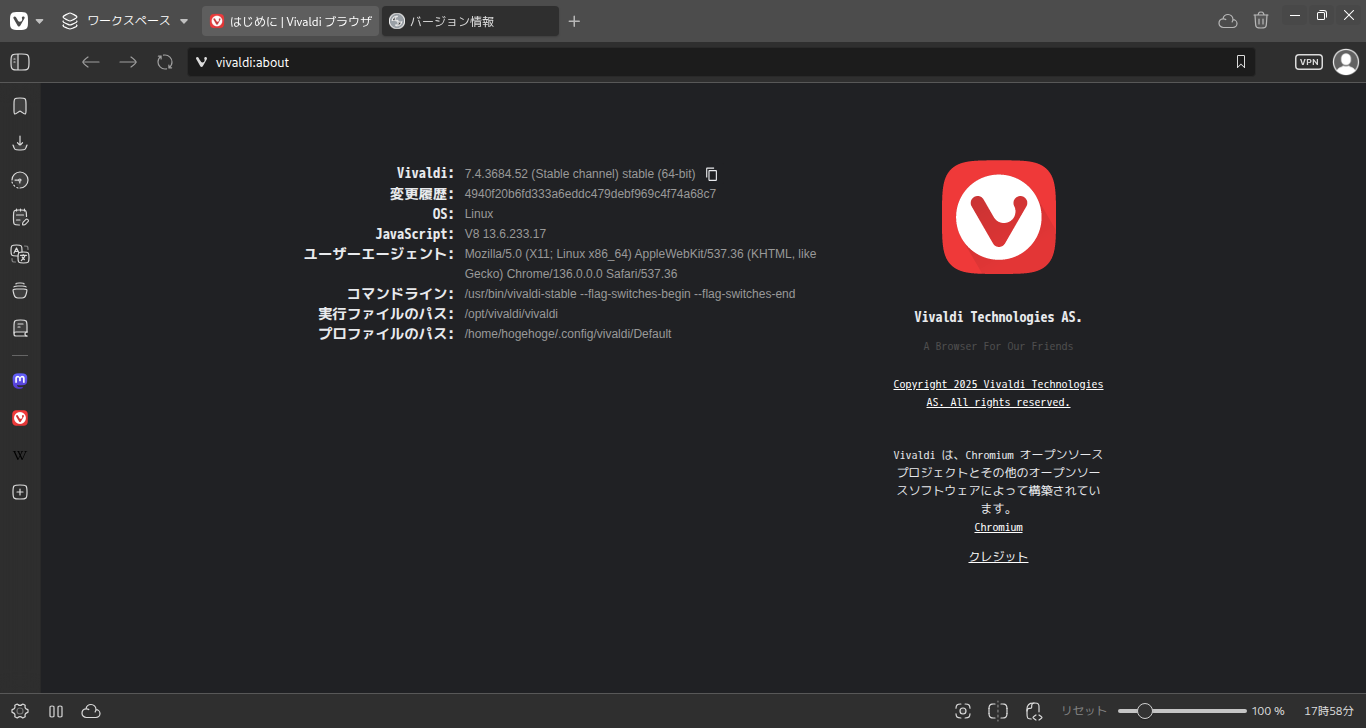1366x728 pixels.
Task: Open the History panel in the sidebar
Action: coord(20,180)
